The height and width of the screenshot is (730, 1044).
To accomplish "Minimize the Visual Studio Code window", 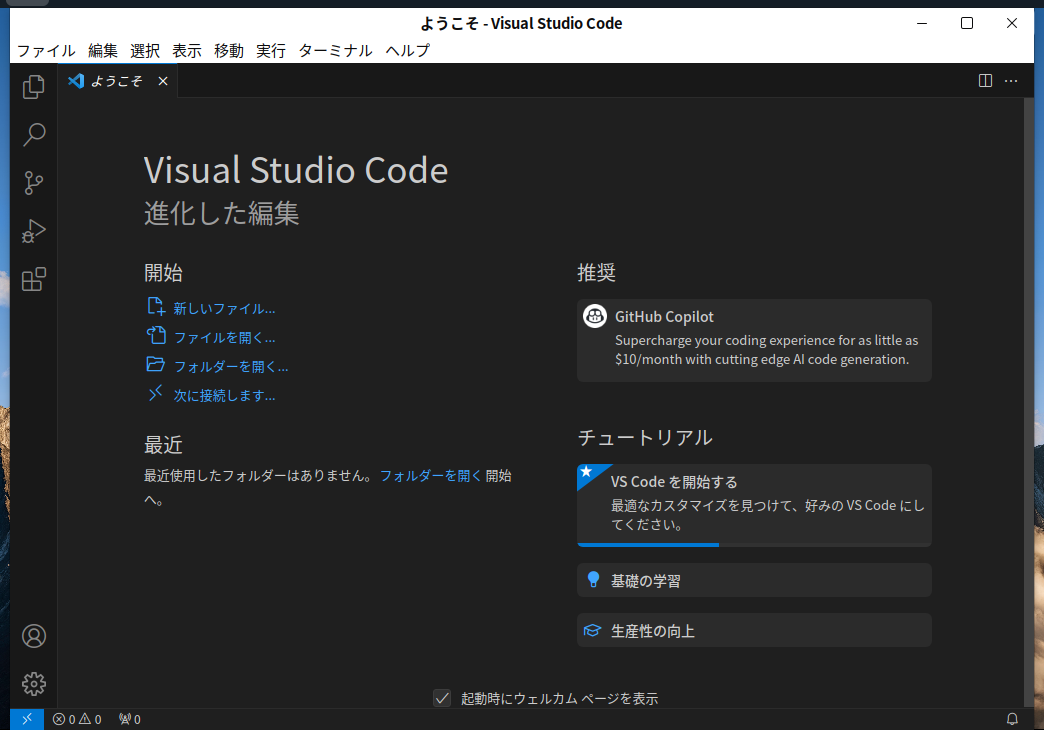I will [922, 23].
